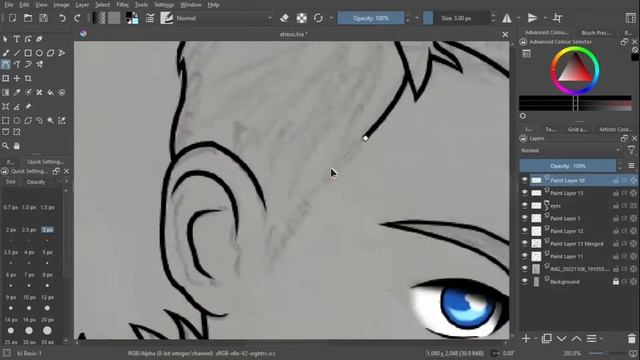The width and height of the screenshot is (640, 360).
Task: Select the Gradient tool in toolbox
Action: [6, 93]
